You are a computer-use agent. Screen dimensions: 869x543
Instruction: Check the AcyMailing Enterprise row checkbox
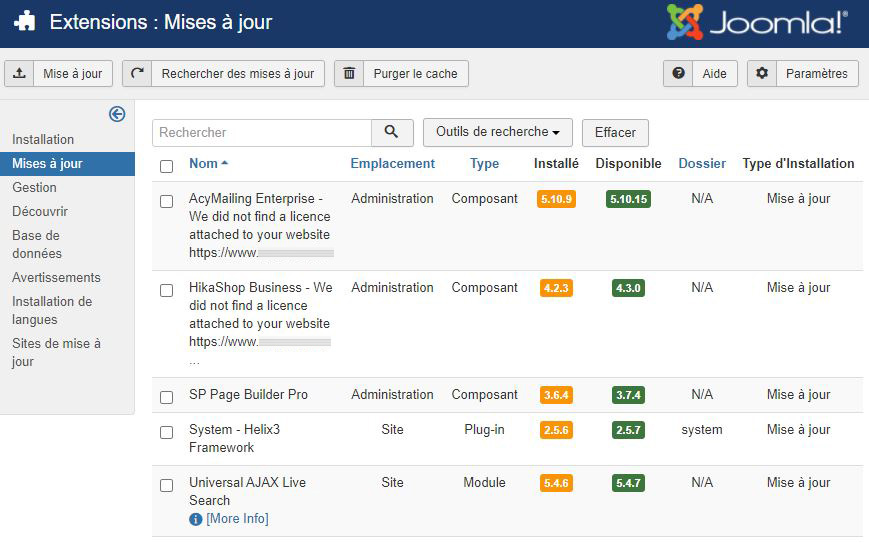(x=167, y=201)
